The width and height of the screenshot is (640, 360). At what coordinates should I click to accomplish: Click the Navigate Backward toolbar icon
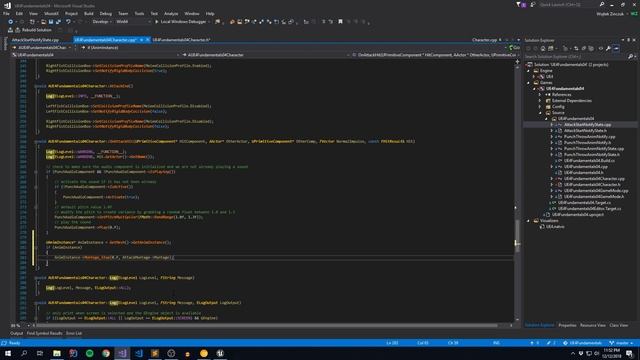(x=10, y=22)
